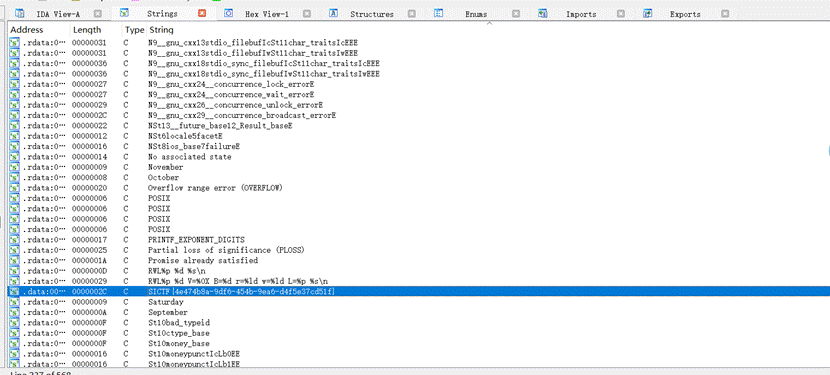Click the string icon beside September row
The height and width of the screenshot is (375, 830).
(14, 312)
